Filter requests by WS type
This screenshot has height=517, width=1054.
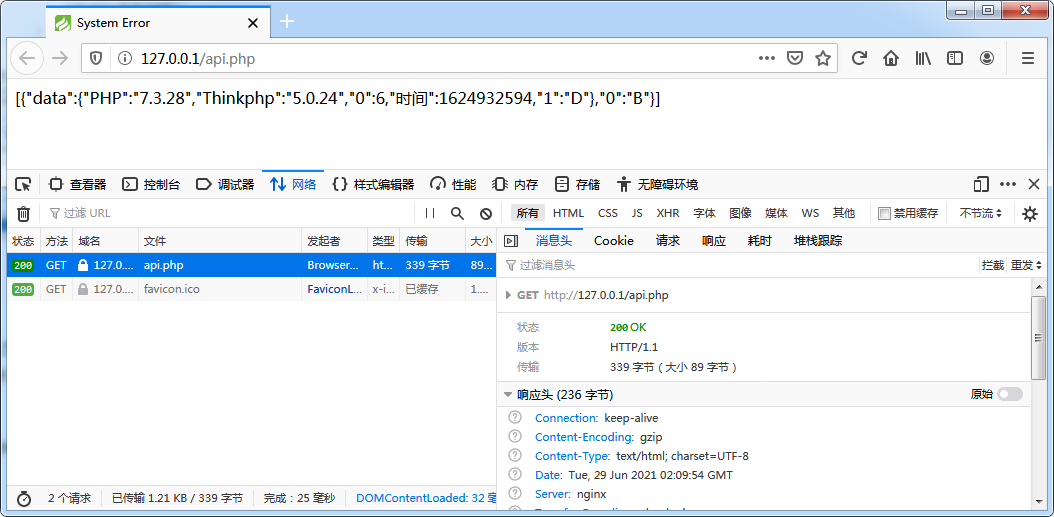click(x=810, y=213)
